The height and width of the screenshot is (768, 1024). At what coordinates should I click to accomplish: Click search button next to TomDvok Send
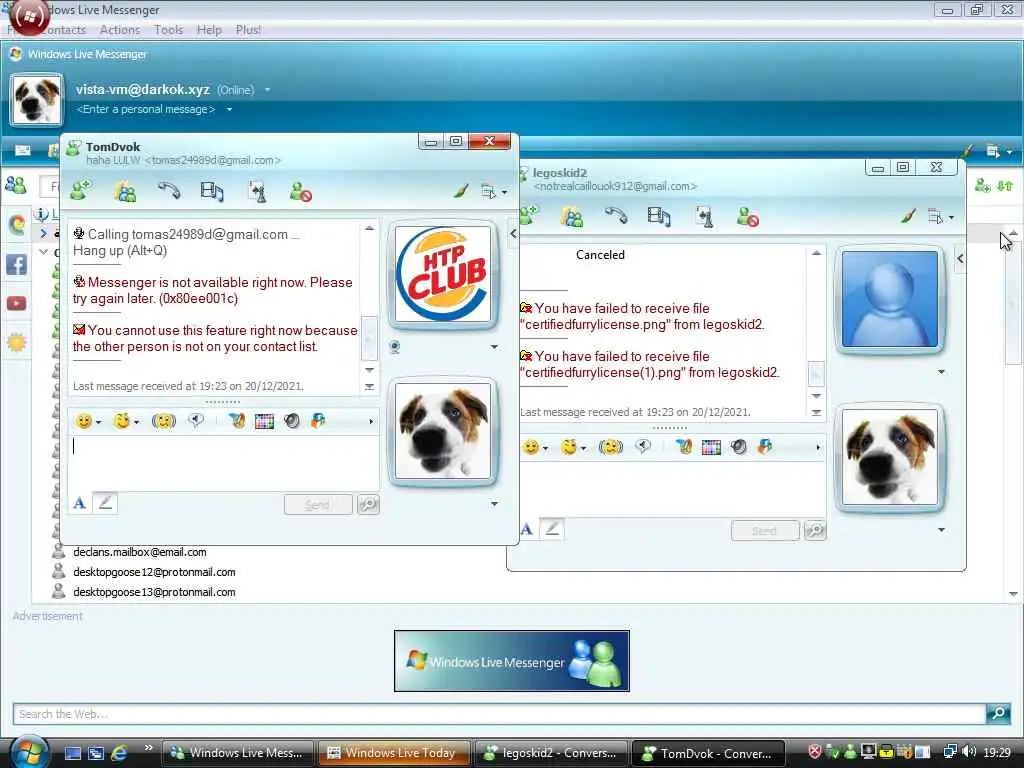[368, 504]
